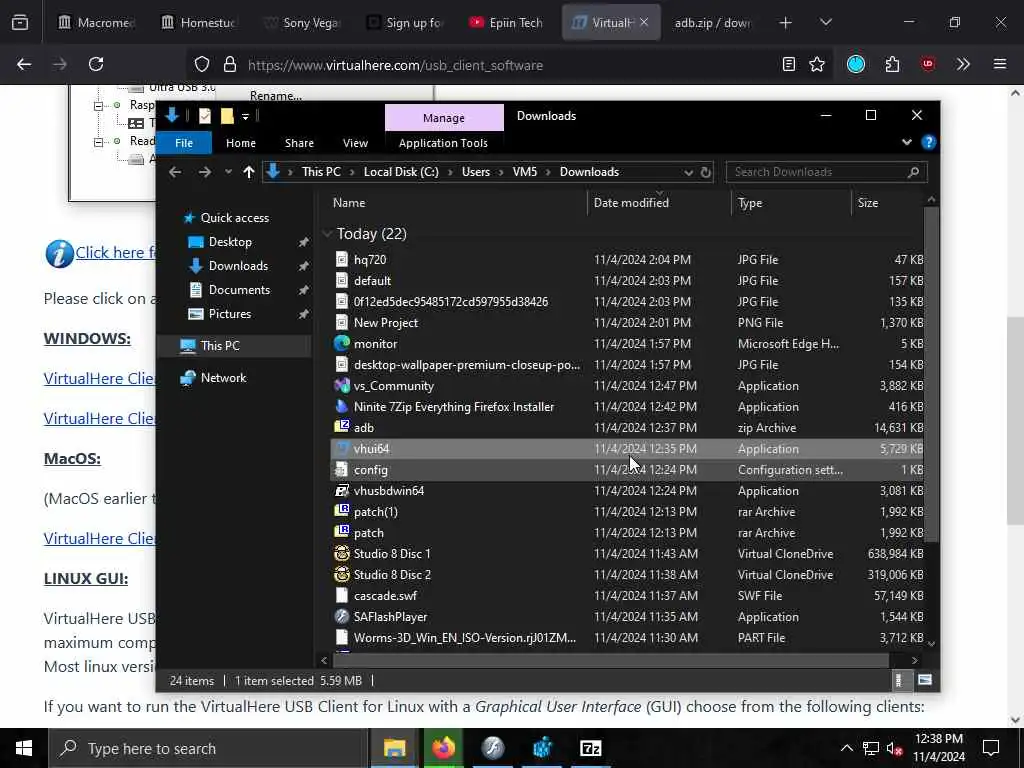1024x768 pixels.
Task: Click the 'Click here' link on webpage
Action: coord(115,252)
